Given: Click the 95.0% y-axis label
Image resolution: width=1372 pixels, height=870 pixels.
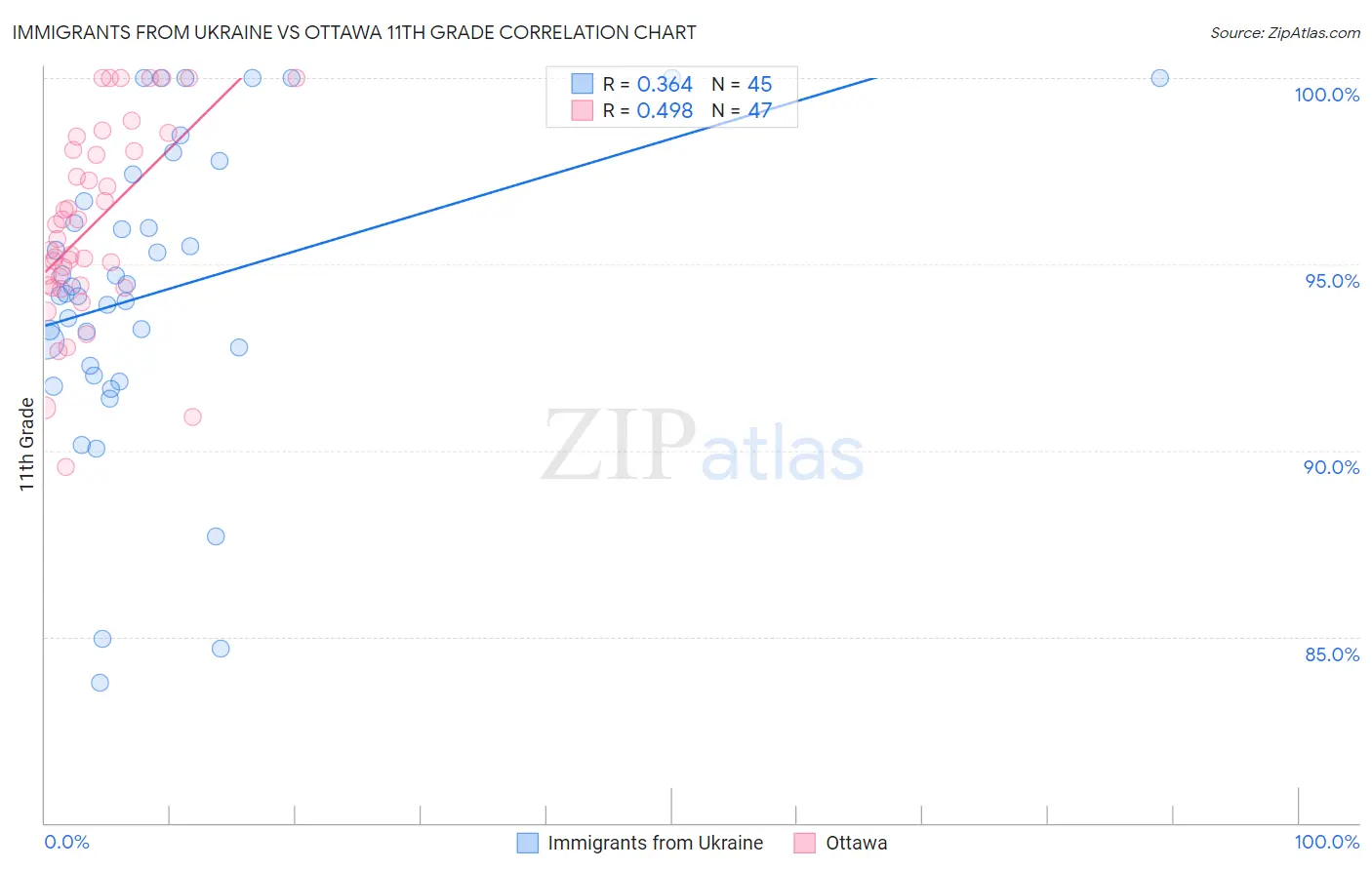Looking at the screenshot, I should 1332,281.
